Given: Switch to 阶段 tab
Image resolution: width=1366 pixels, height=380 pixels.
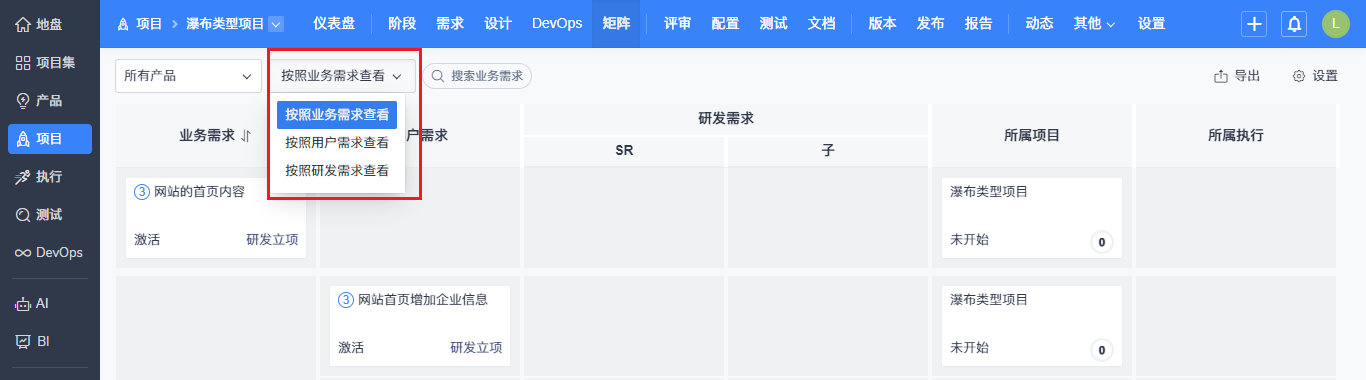Looking at the screenshot, I should [402, 24].
